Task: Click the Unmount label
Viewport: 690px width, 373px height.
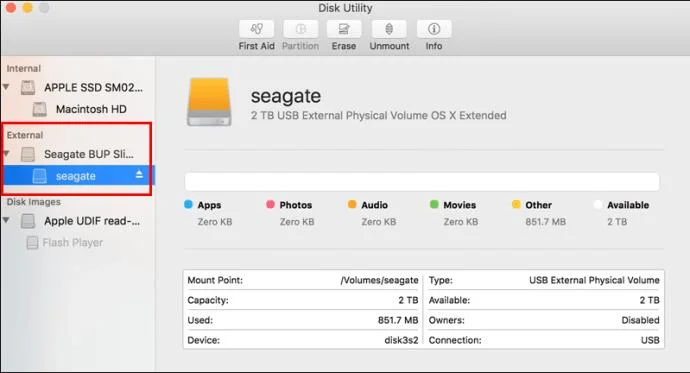Action: [x=389, y=46]
